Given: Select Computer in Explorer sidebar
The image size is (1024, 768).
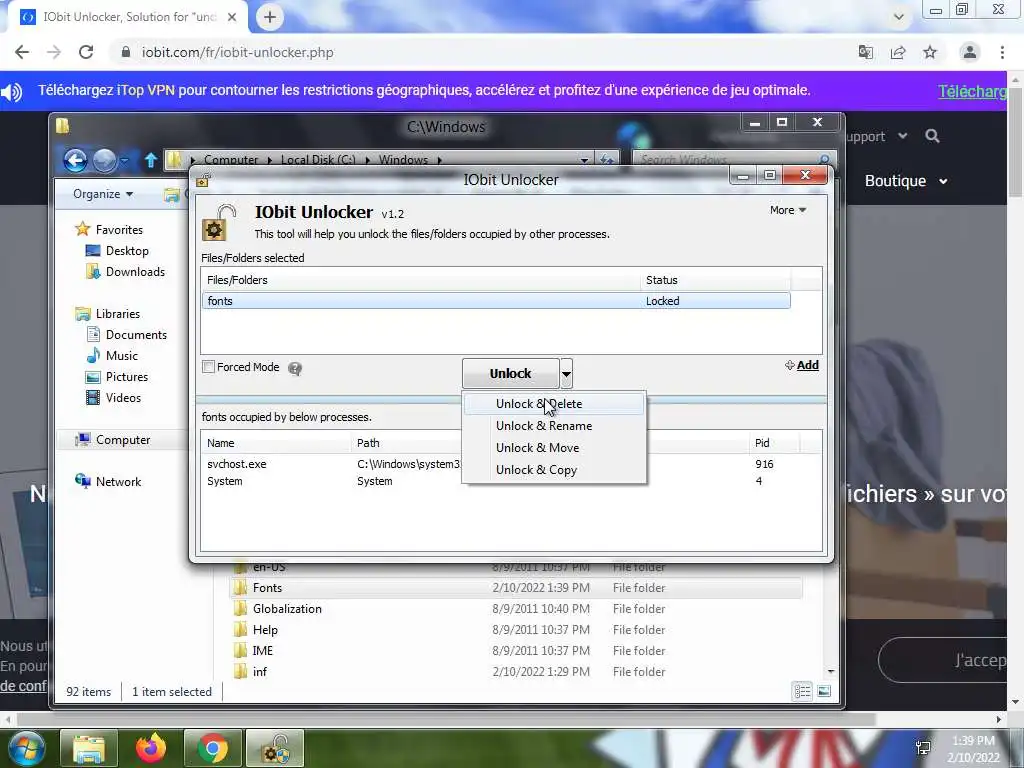Looking at the screenshot, I should click(x=123, y=440).
